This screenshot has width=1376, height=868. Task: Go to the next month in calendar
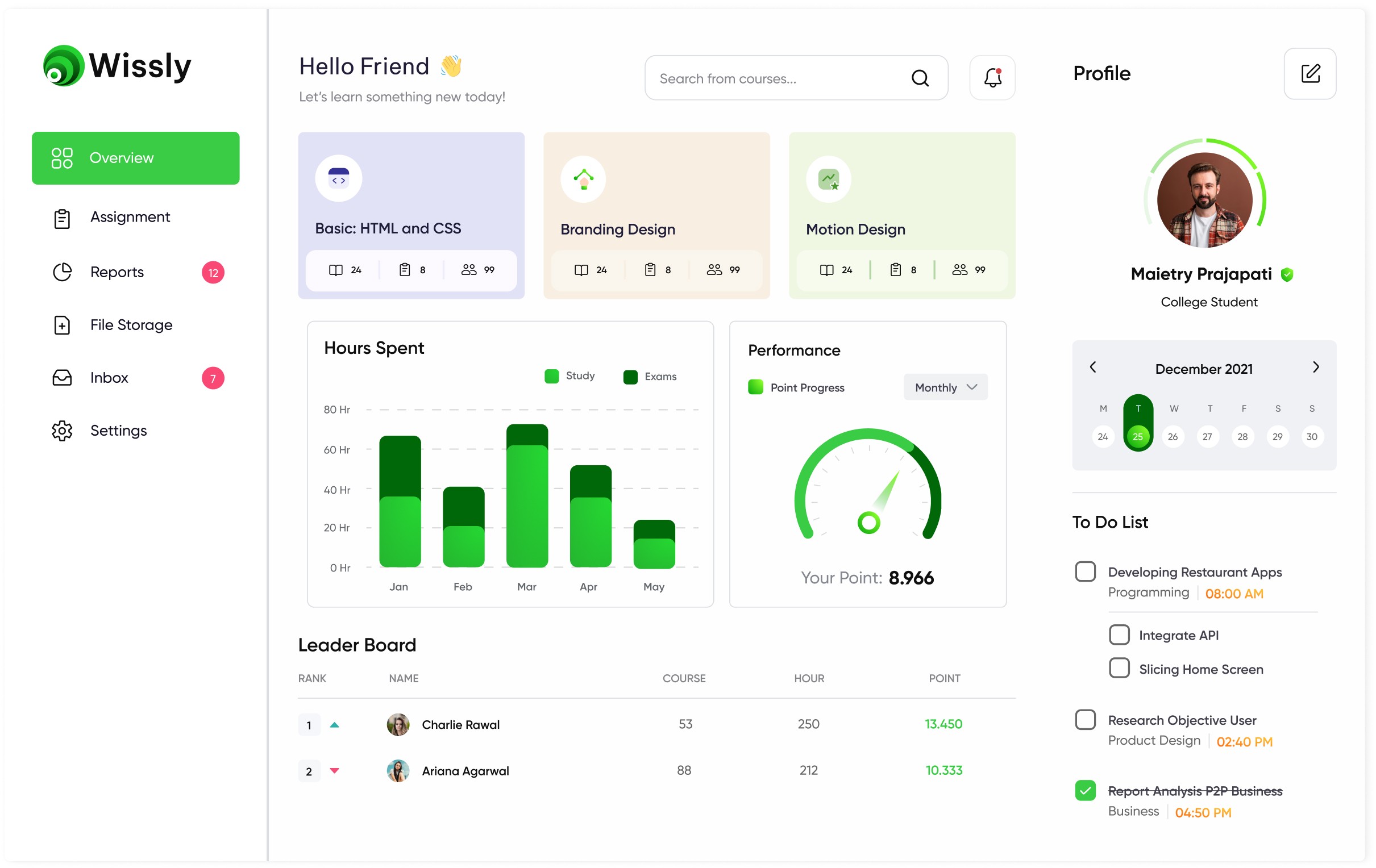1316,367
